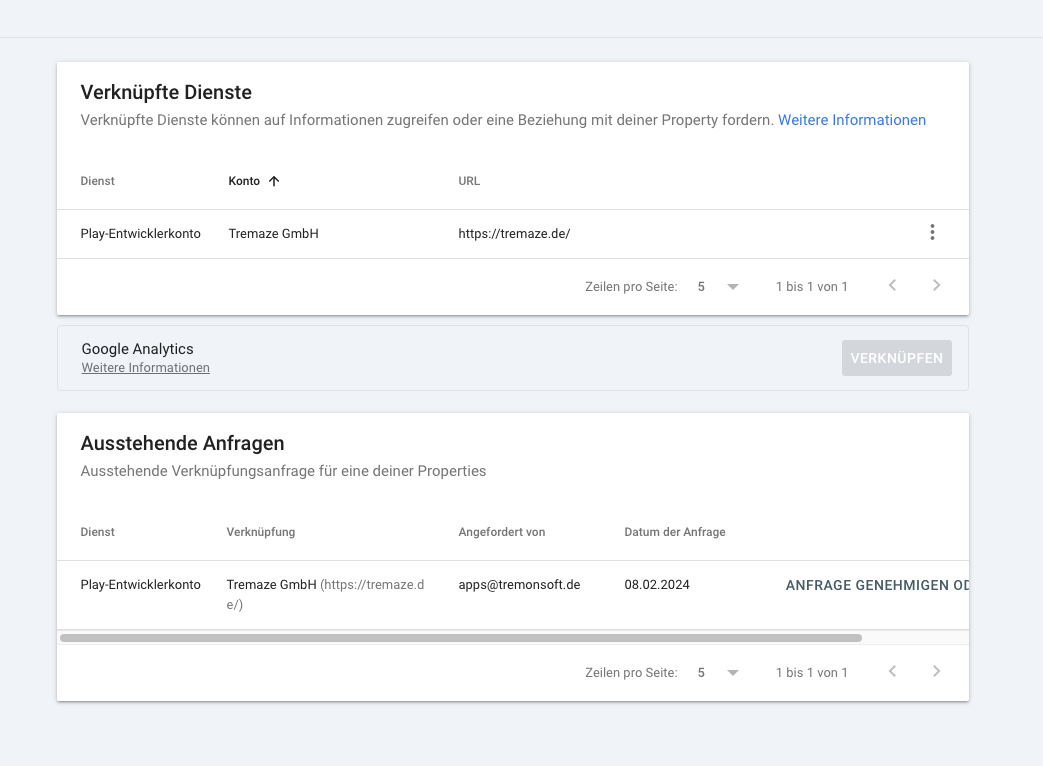
Task: Click the Angefordert von column header
Action: point(501,532)
